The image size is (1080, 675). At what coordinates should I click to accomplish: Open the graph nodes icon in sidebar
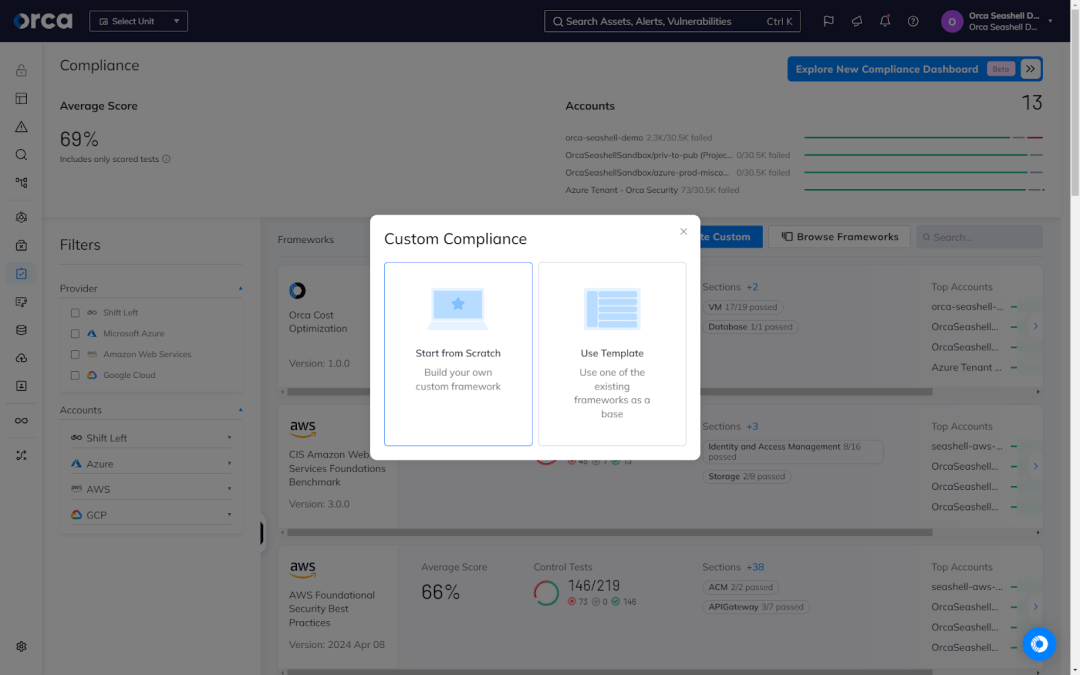point(21,183)
